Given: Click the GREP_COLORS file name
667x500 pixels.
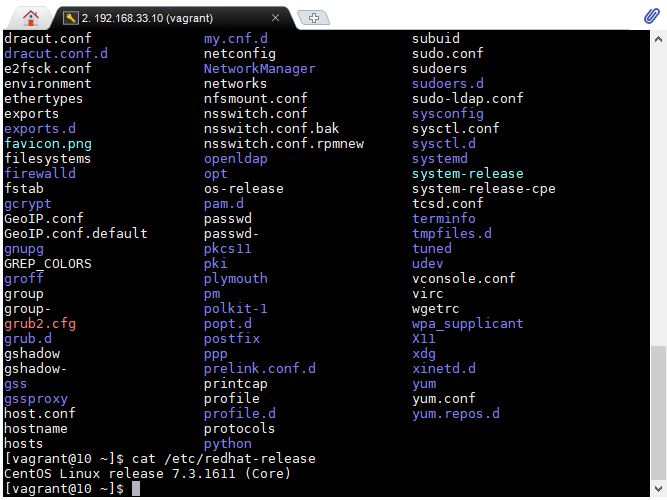Looking at the screenshot, I should (48, 264).
